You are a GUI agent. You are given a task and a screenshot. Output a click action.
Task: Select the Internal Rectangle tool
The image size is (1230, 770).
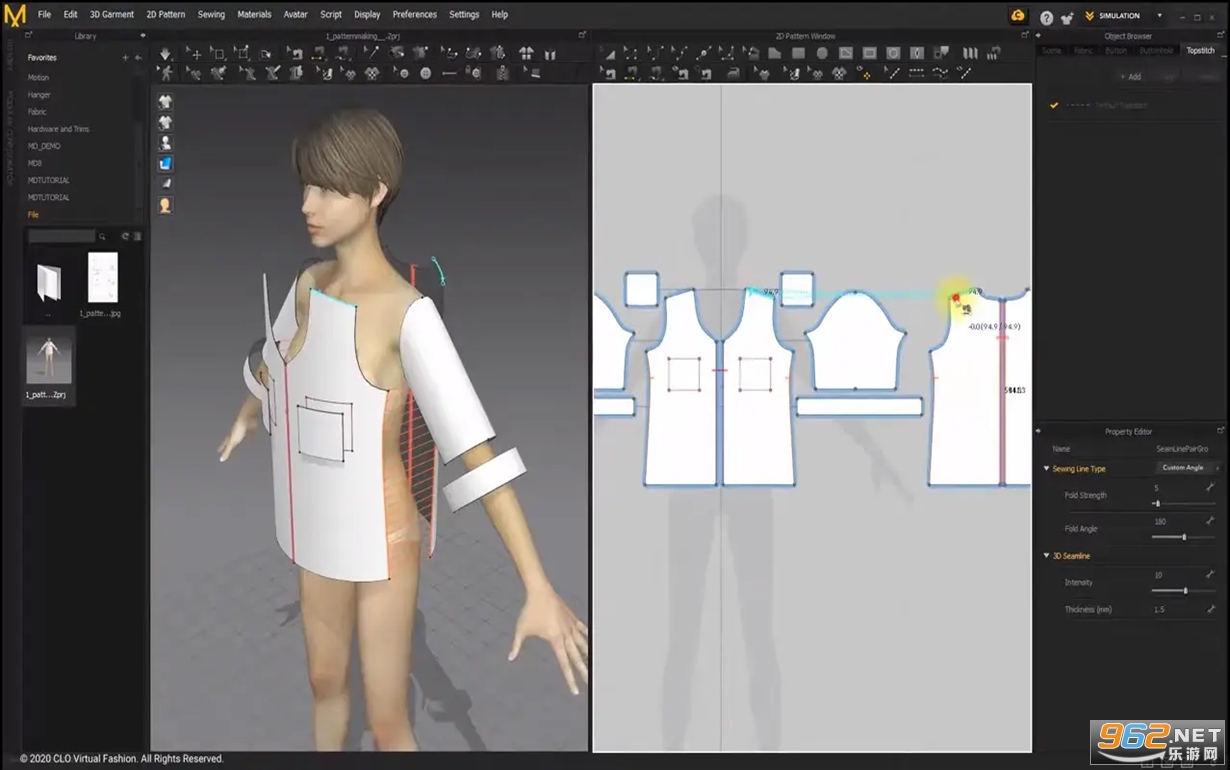[870, 54]
